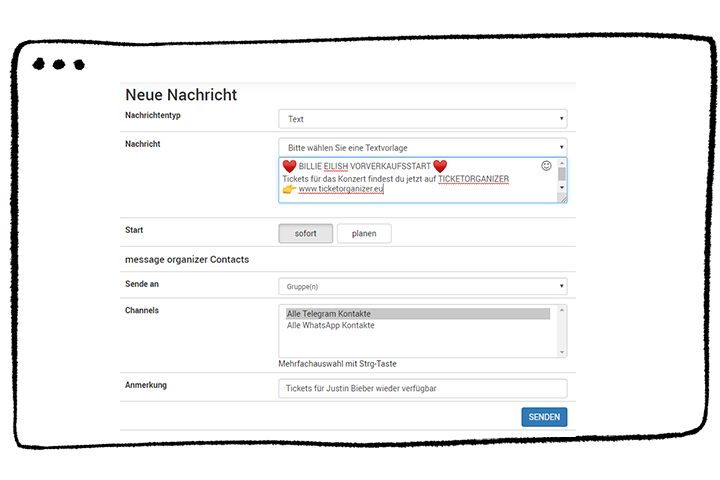Click message textarea scrollbar down arrow
The image size is (720, 480).
pyautogui.click(x=562, y=187)
